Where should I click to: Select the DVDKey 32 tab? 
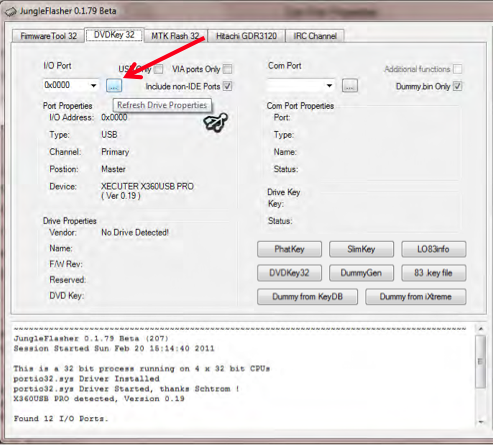click(x=114, y=35)
